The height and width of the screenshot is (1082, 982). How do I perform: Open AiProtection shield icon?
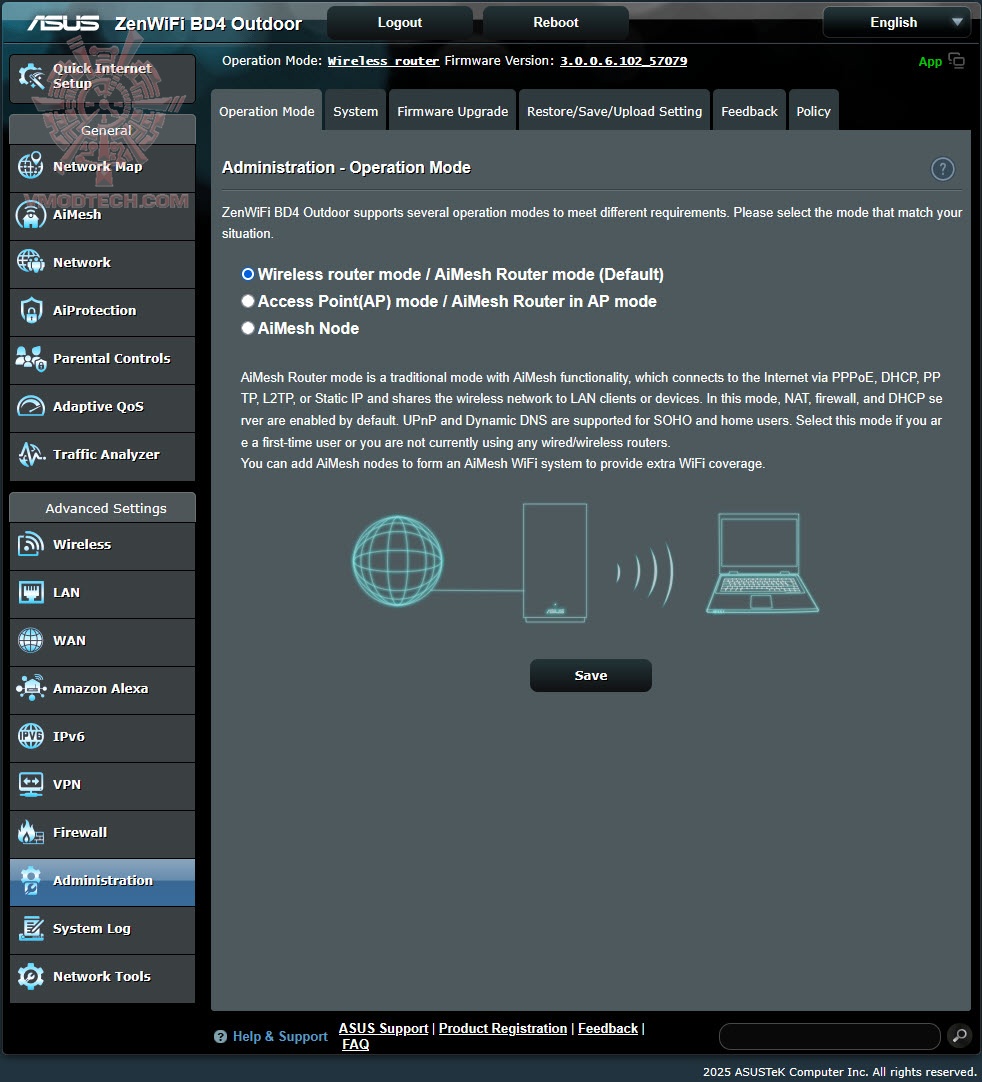tap(30, 311)
